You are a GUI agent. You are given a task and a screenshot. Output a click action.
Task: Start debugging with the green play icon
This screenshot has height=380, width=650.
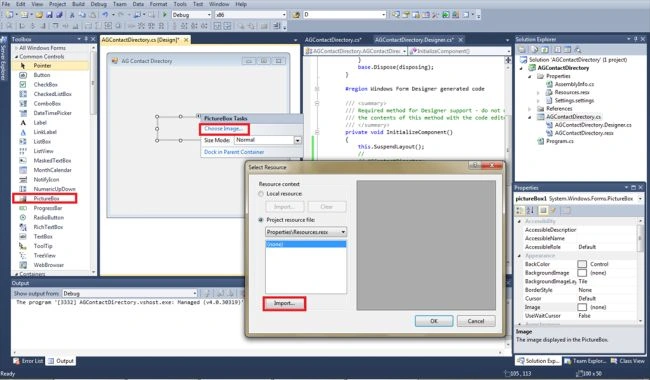point(165,15)
